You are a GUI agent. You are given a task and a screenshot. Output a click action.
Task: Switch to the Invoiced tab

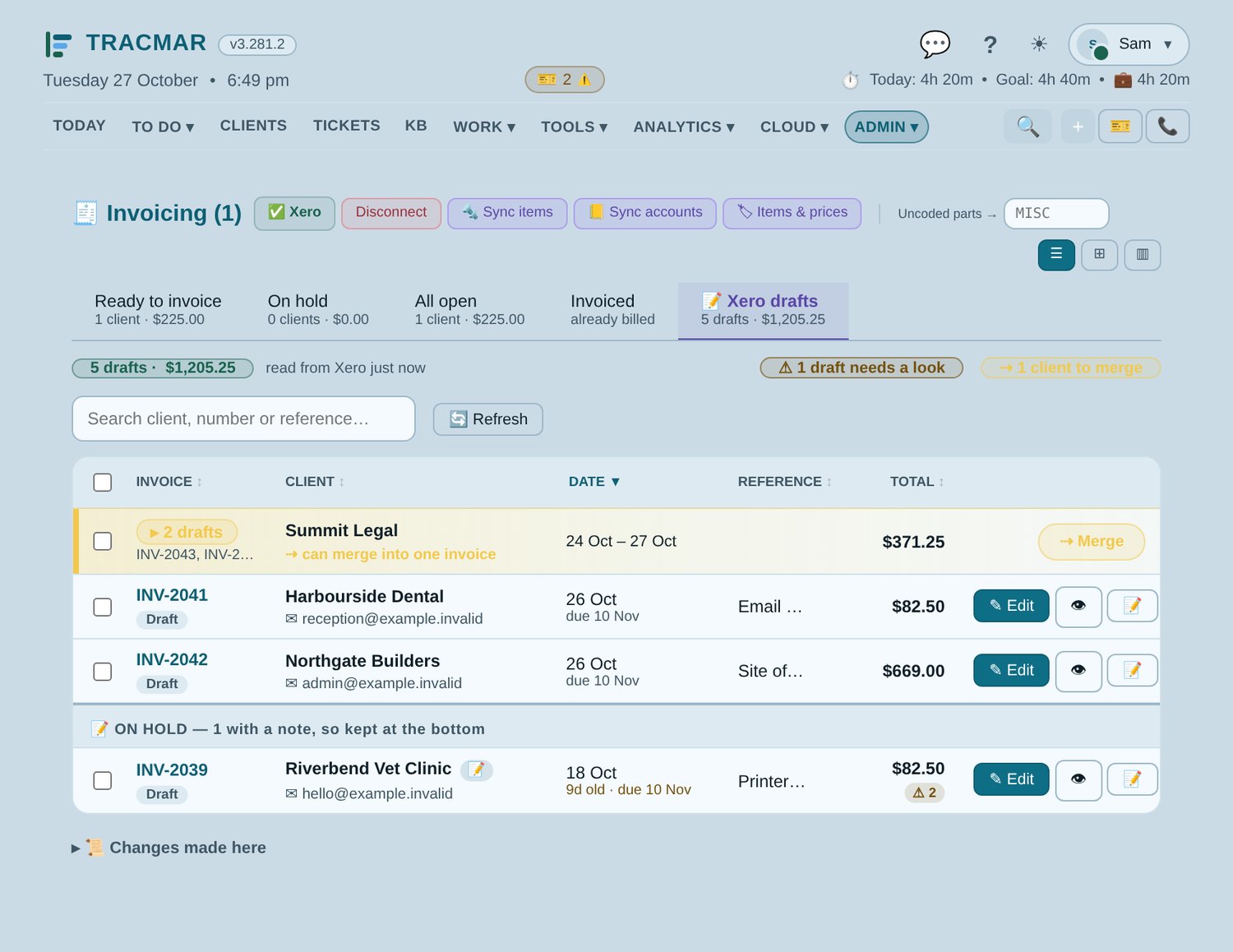click(x=612, y=310)
